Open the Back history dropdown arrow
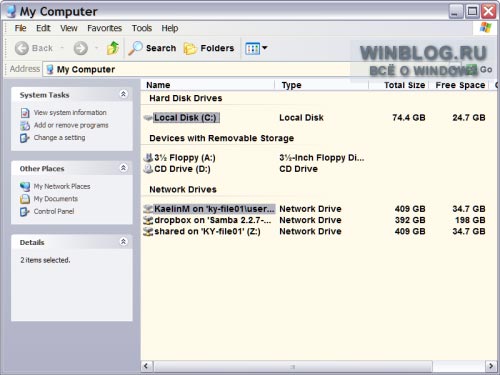Viewport: 500px width, 375px height. click(62, 48)
